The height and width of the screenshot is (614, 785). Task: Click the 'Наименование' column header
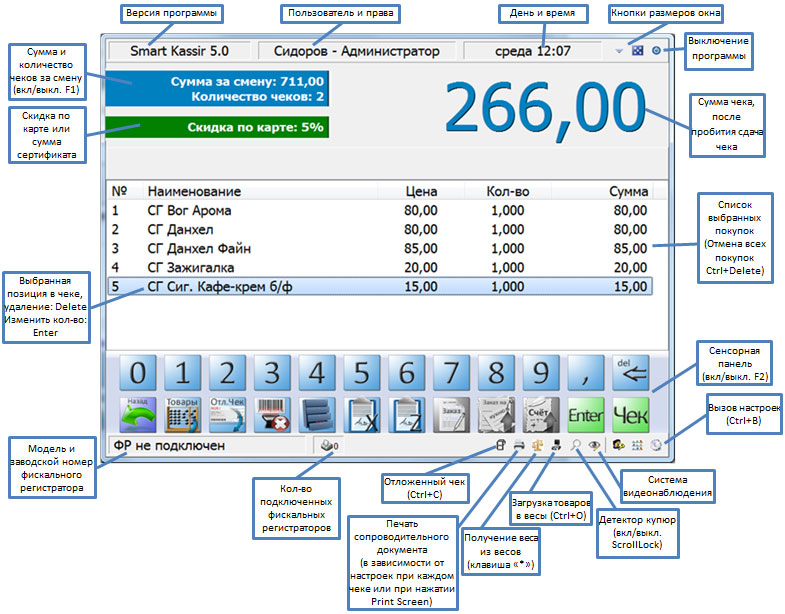point(193,191)
